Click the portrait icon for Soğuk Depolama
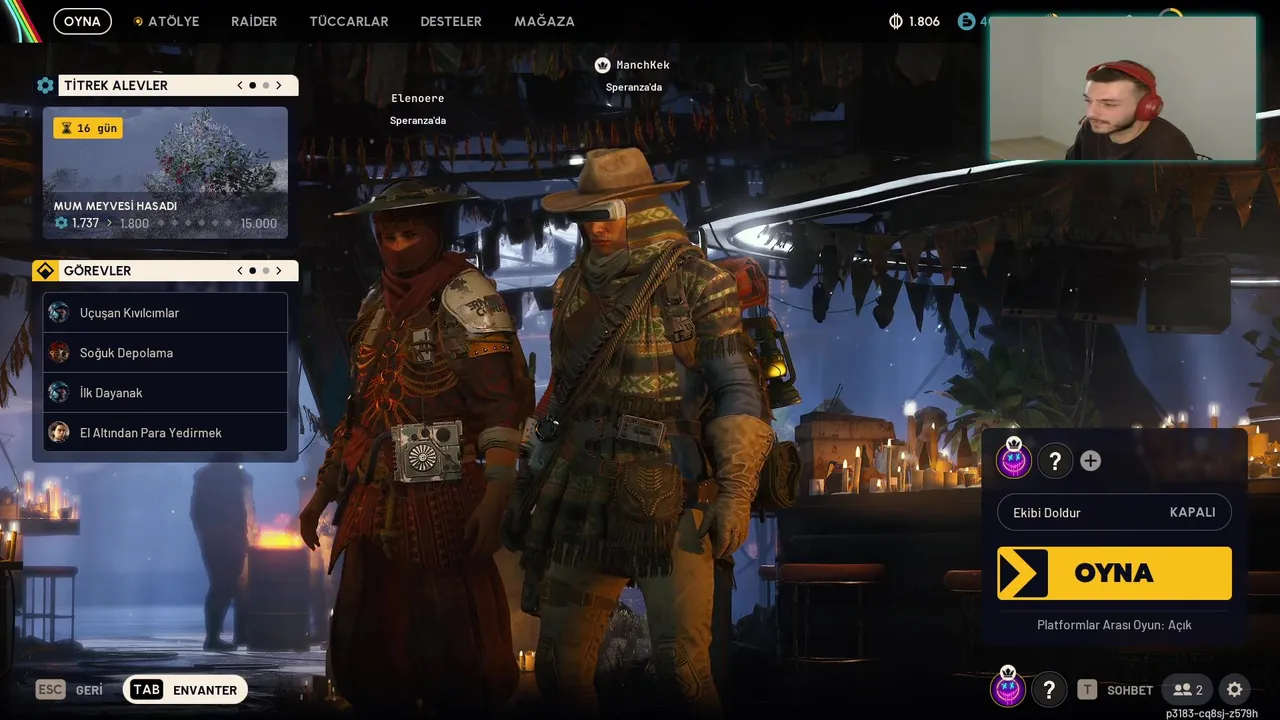1280x720 pixels. tap(59, 352)
